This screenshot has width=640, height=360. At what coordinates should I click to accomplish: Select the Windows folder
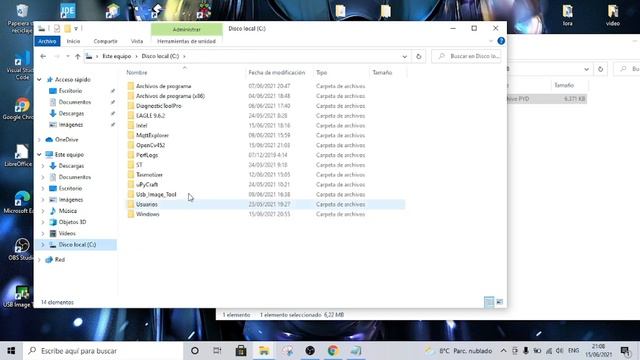tap(148, 214)
